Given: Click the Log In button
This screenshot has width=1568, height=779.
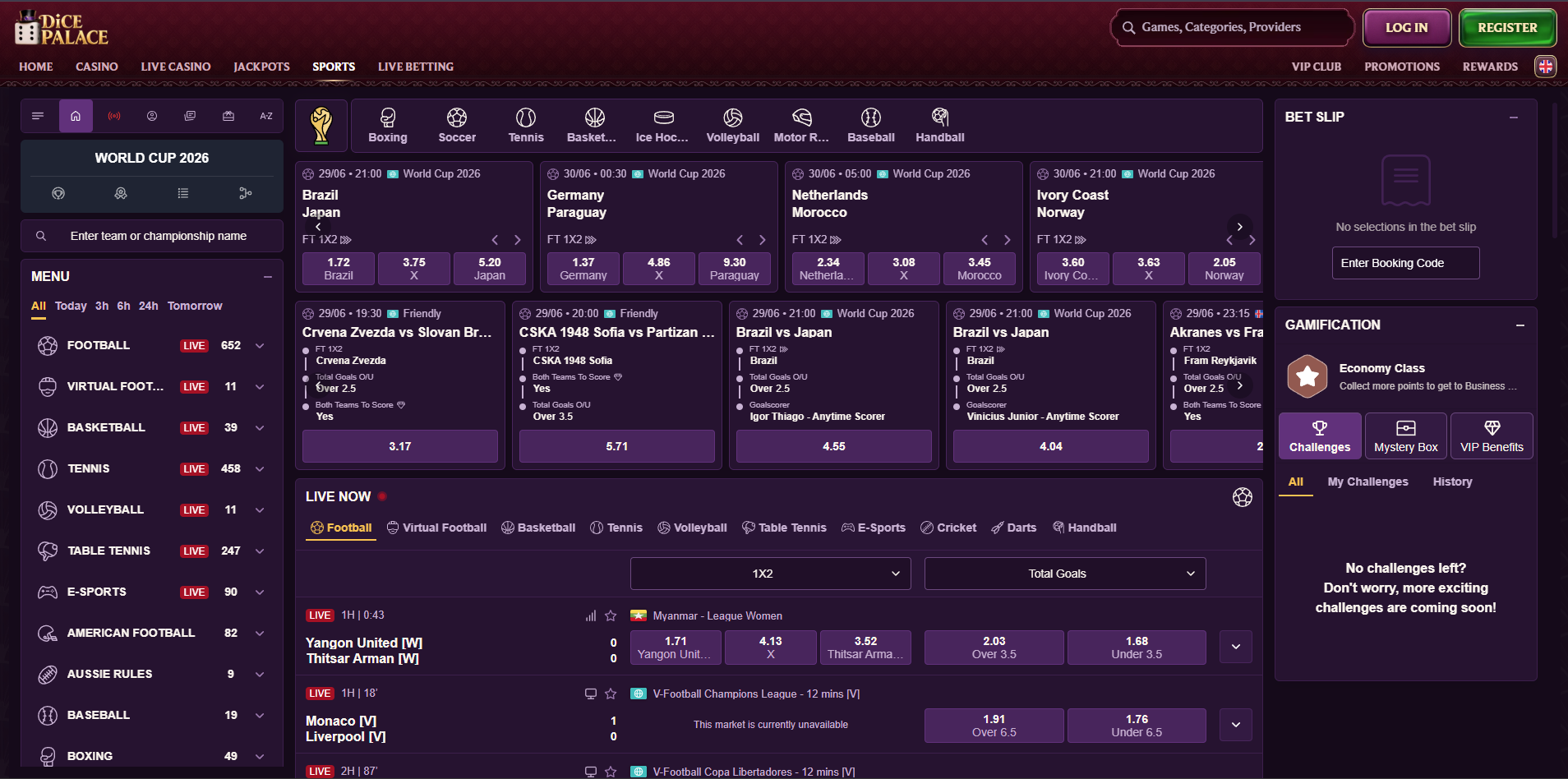Looking at the screenshot, I should (x=1406, y=28).
